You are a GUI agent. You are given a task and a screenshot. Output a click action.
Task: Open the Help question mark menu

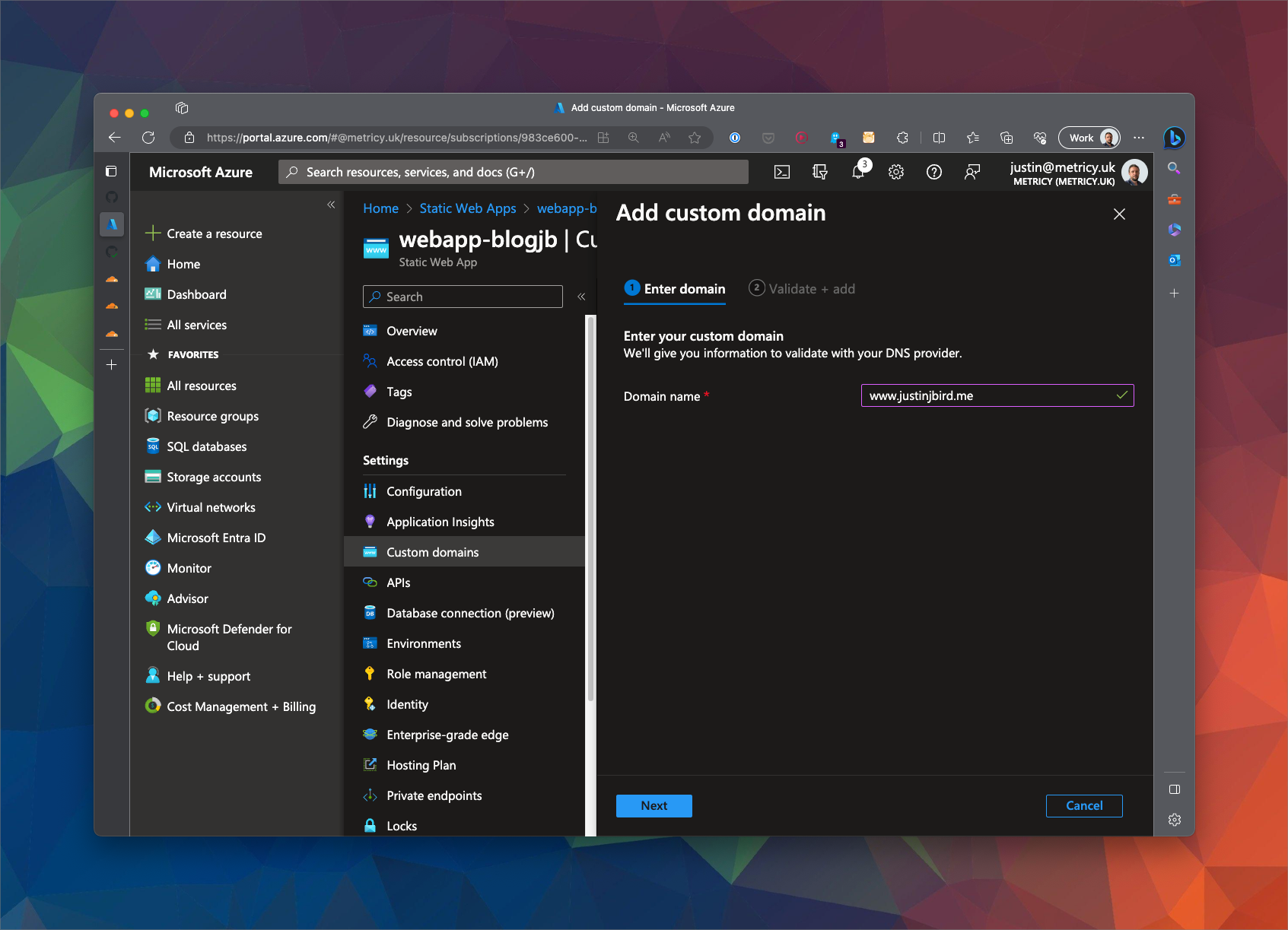coord(934,172)
